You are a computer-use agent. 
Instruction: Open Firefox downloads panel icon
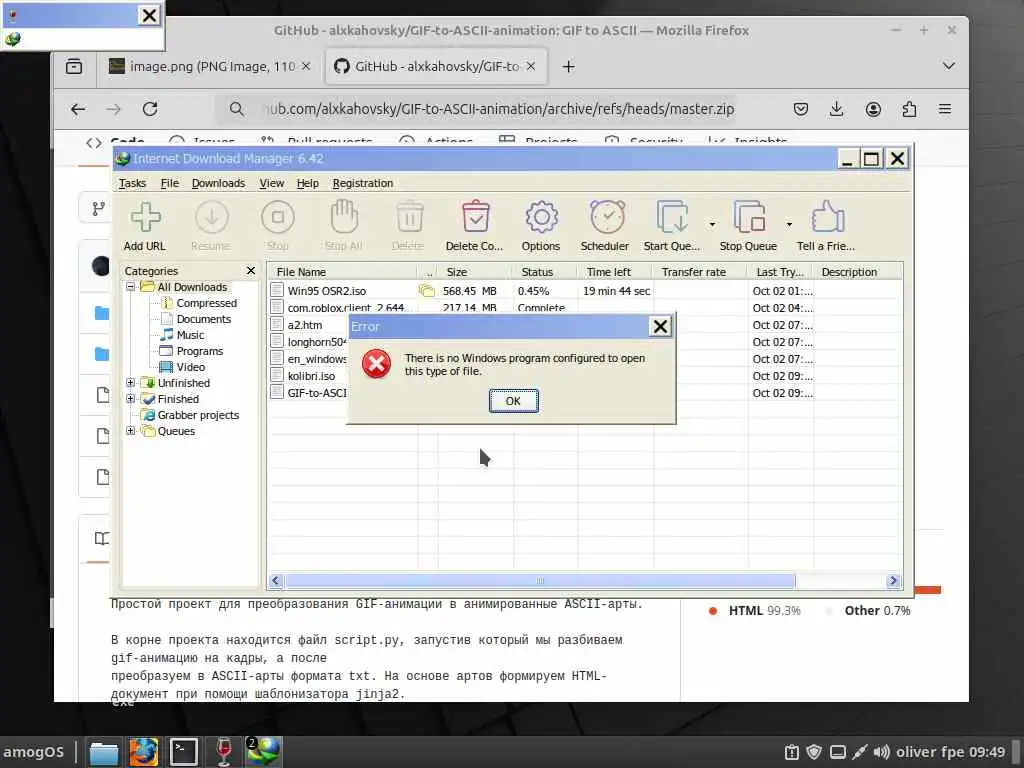click(x=836, y=109)
